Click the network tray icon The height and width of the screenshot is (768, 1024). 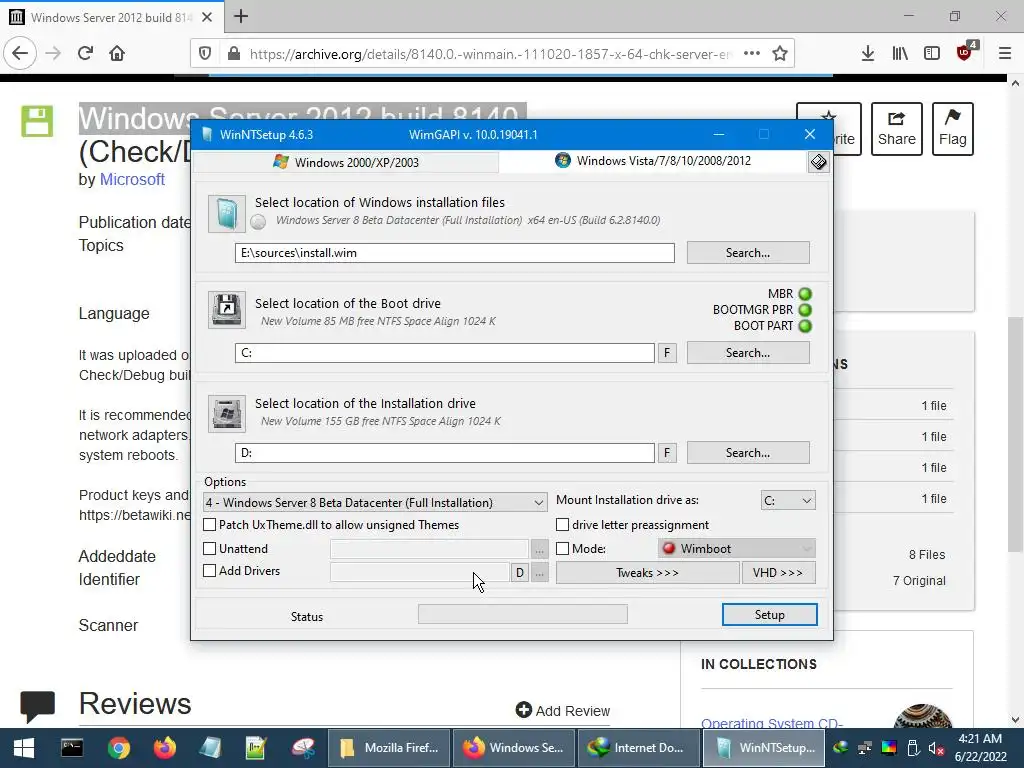(865, 748)
